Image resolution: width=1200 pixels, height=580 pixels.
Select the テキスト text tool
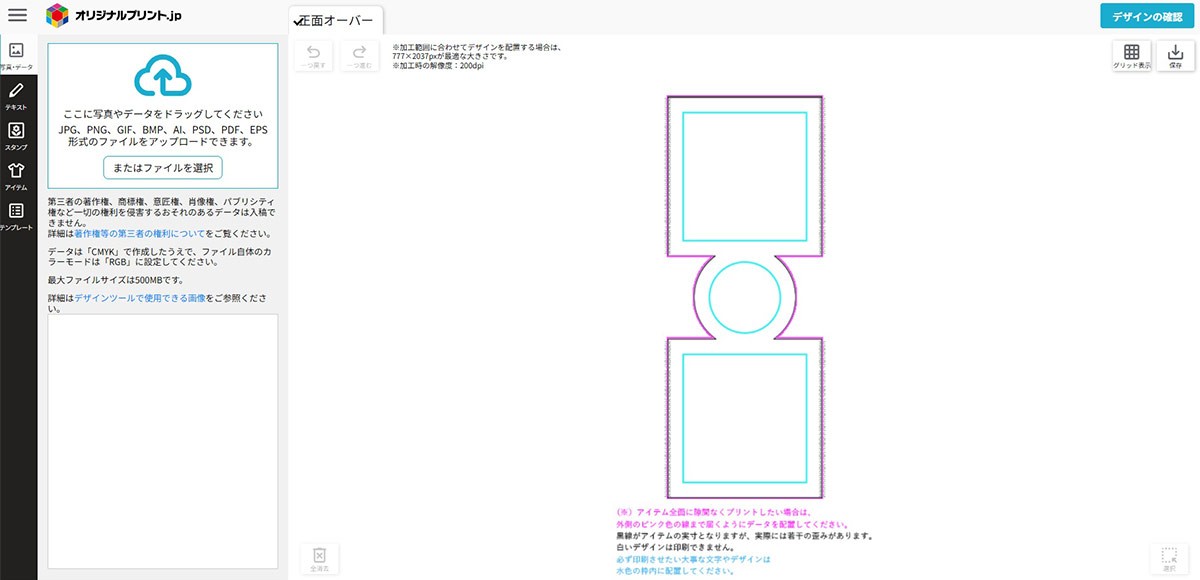16,97
